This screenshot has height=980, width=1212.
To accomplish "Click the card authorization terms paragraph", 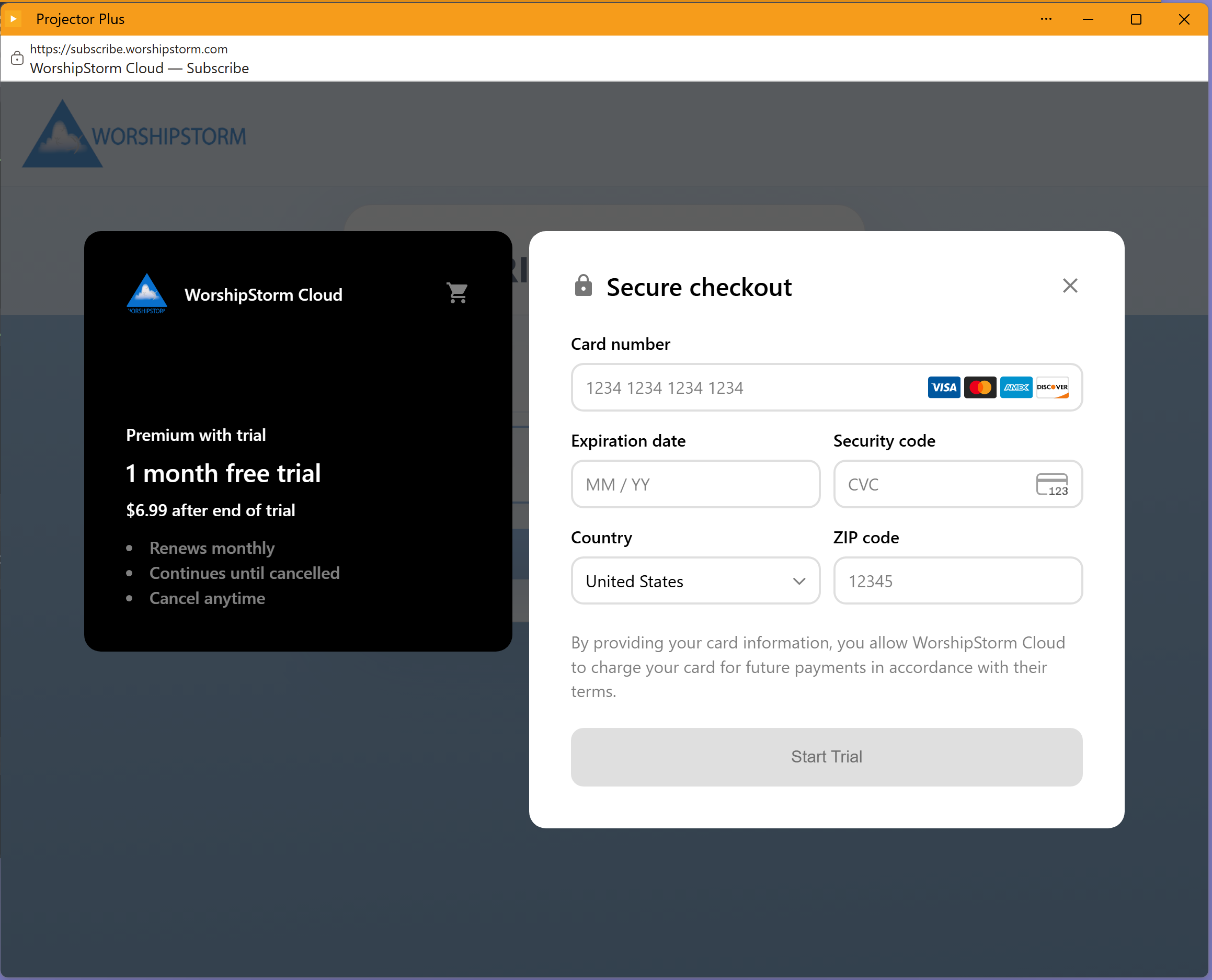I will coord(818,667).
